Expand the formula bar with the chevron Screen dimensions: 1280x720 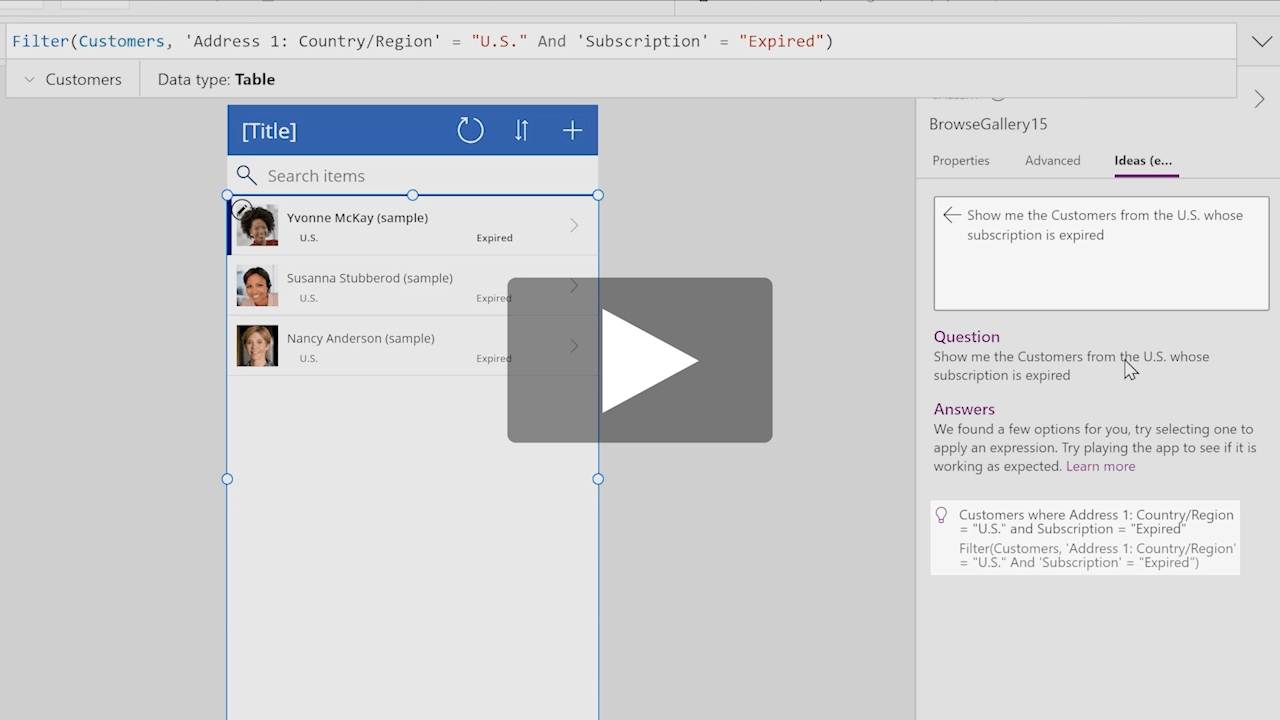point(1260,42)
